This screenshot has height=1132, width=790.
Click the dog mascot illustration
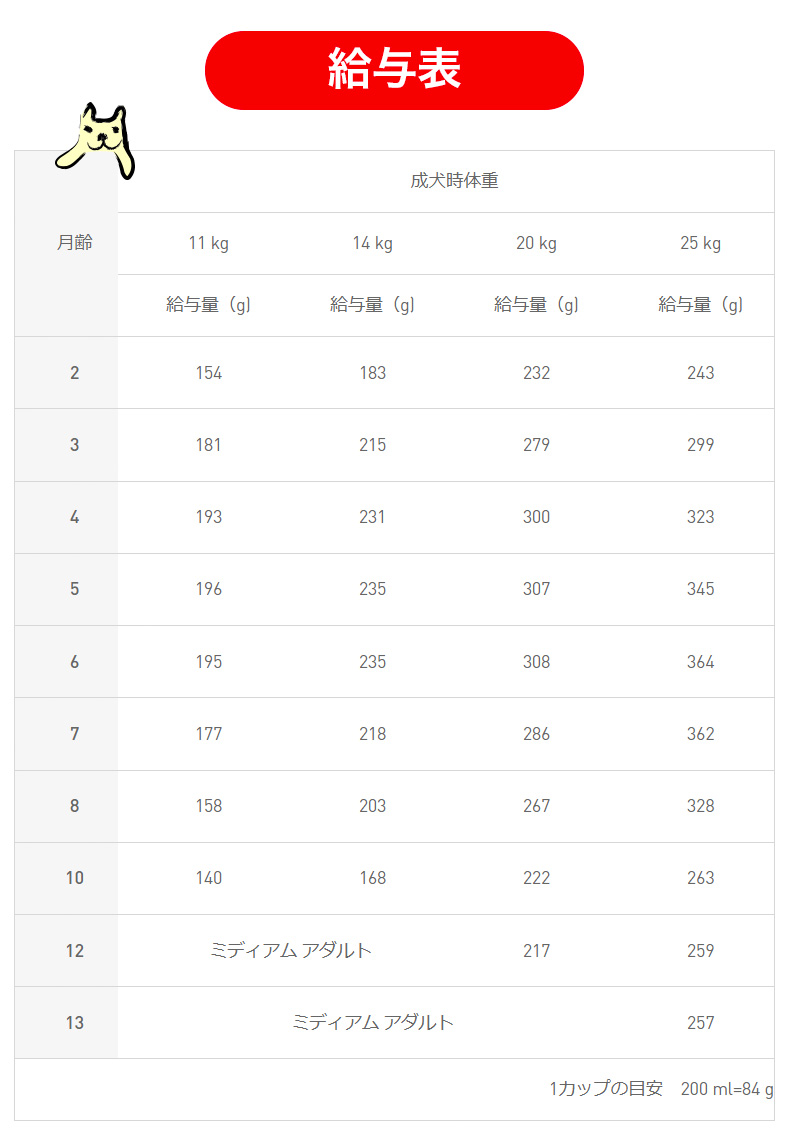pos(97,140)
